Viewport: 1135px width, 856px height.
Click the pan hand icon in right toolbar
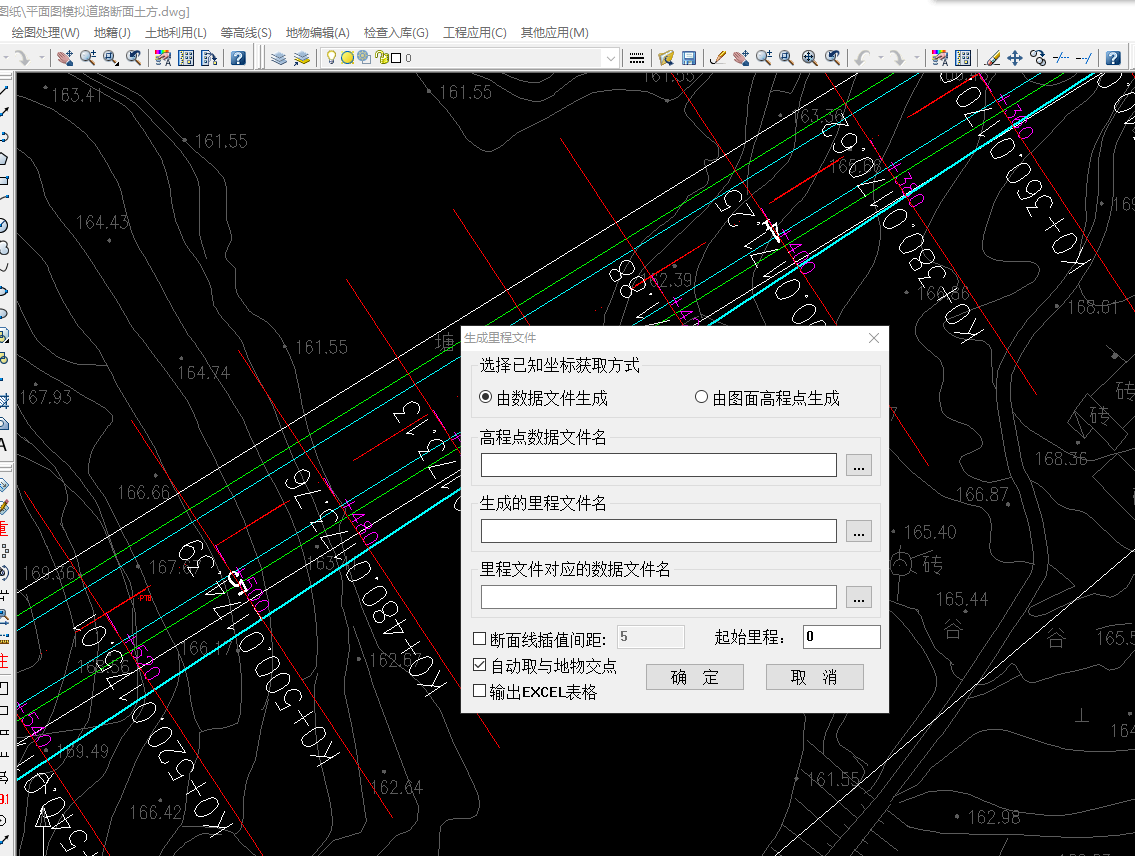741,58
